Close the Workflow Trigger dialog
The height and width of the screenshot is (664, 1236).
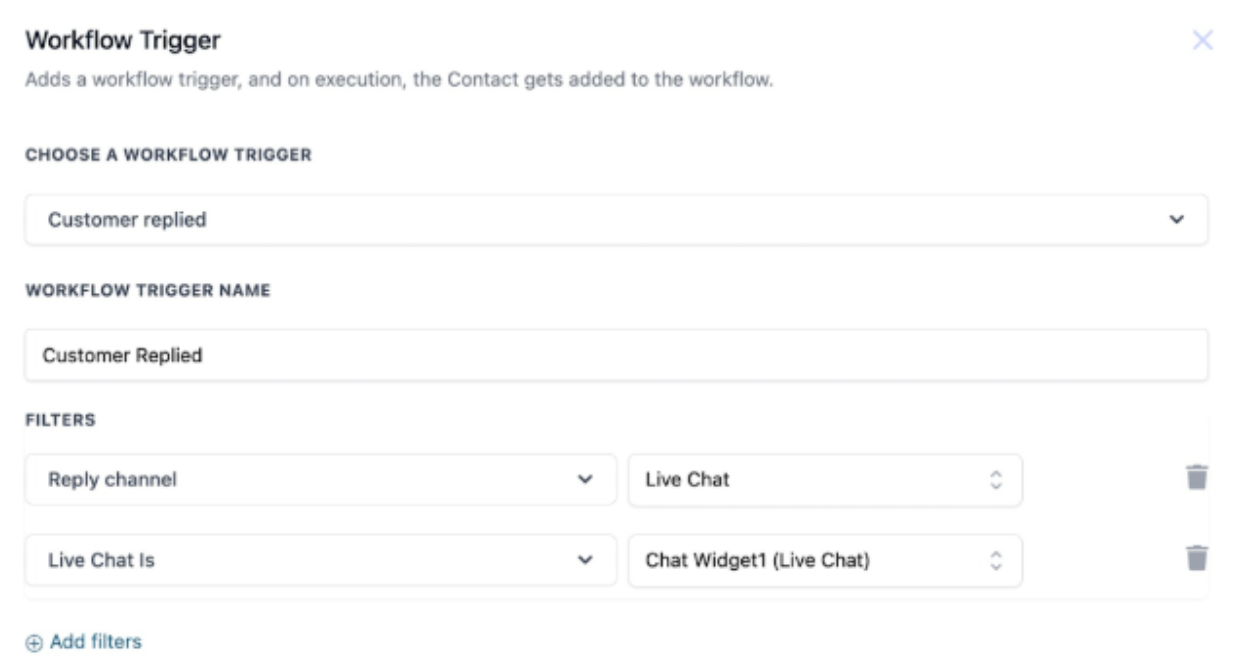(1202, 41)
